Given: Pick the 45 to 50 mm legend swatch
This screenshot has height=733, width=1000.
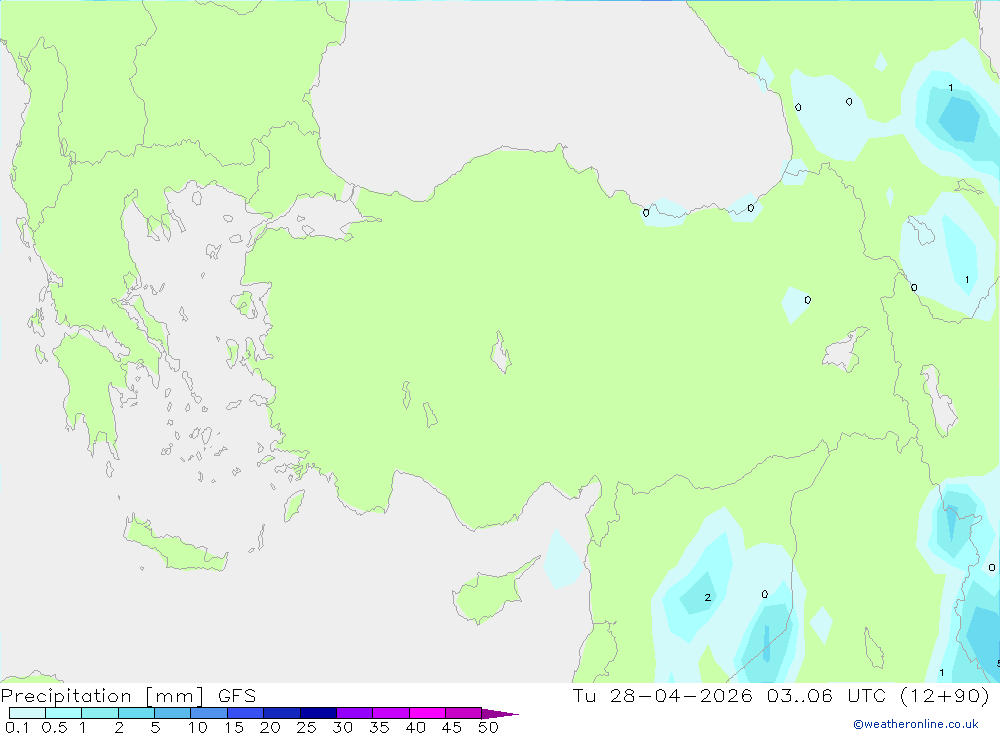Looking at the screenshot, I should point(464,713).
